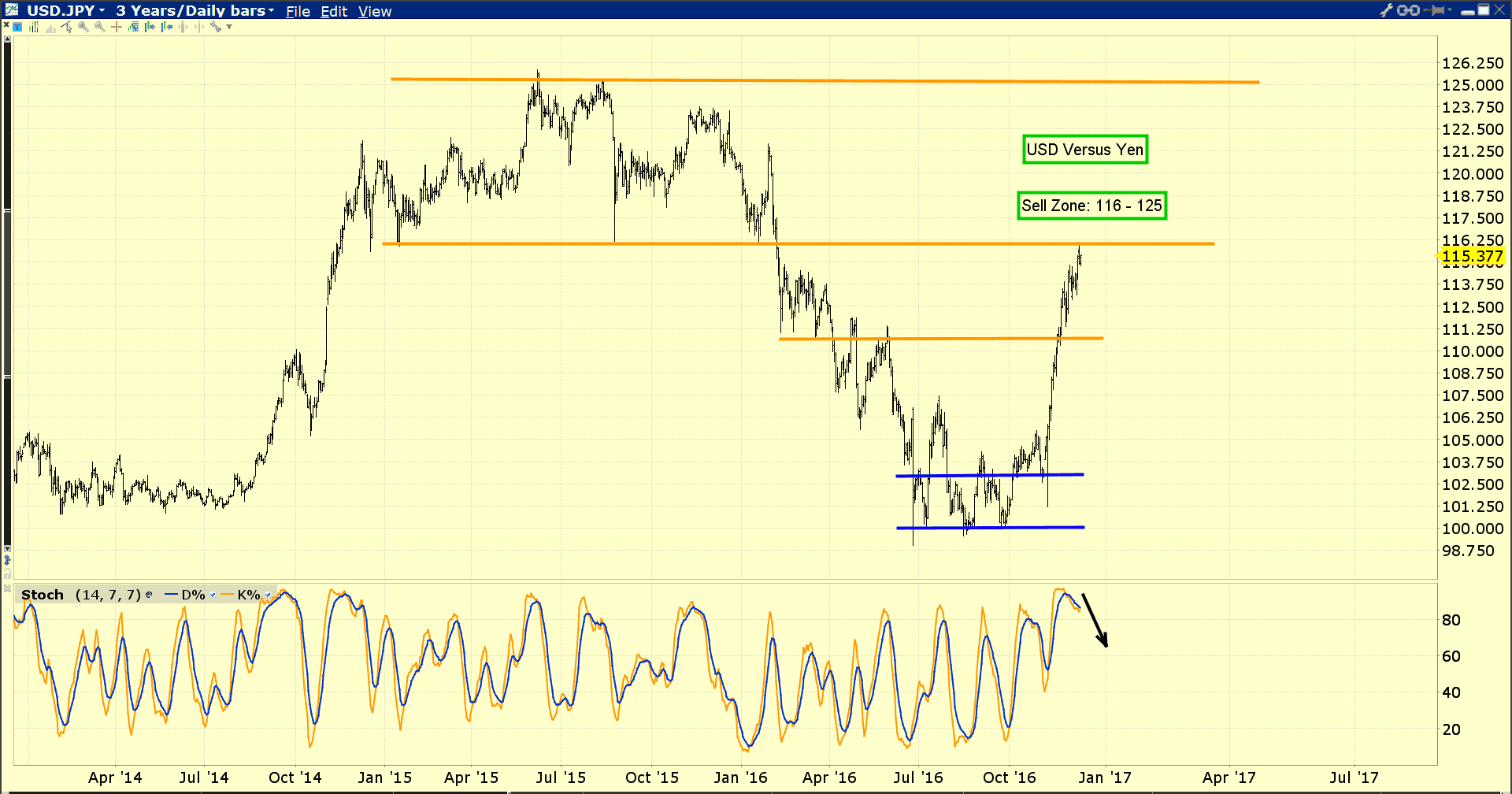Open the View menu
Viewport: 1512px width, 794px height.
point(374,11)
